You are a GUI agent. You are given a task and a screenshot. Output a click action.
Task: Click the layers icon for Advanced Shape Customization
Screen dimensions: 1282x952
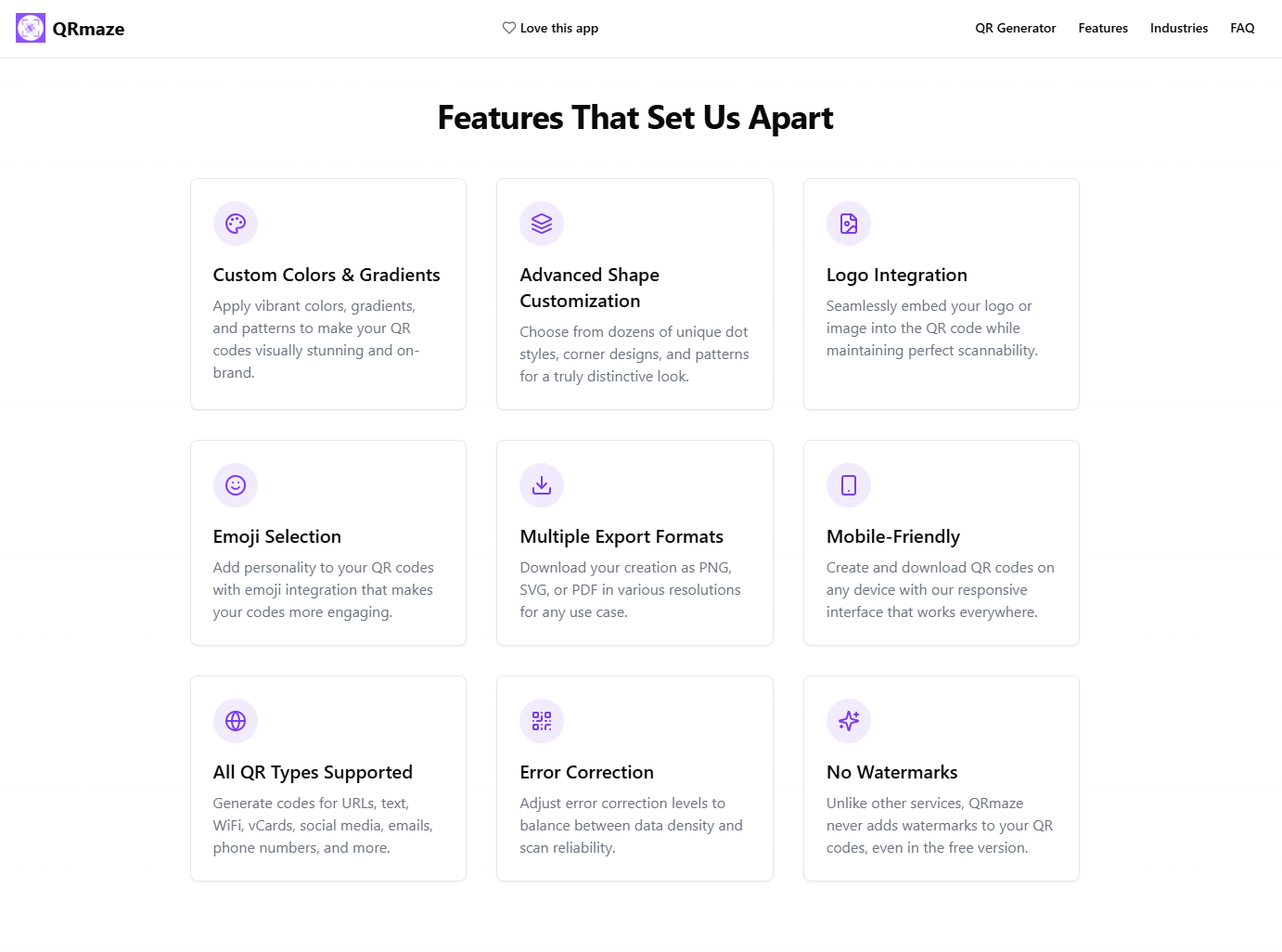[542, 224]
